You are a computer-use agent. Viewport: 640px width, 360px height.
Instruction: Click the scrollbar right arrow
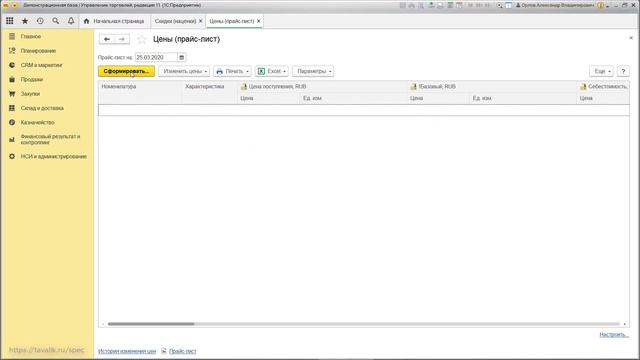click(x=624, y=324)
